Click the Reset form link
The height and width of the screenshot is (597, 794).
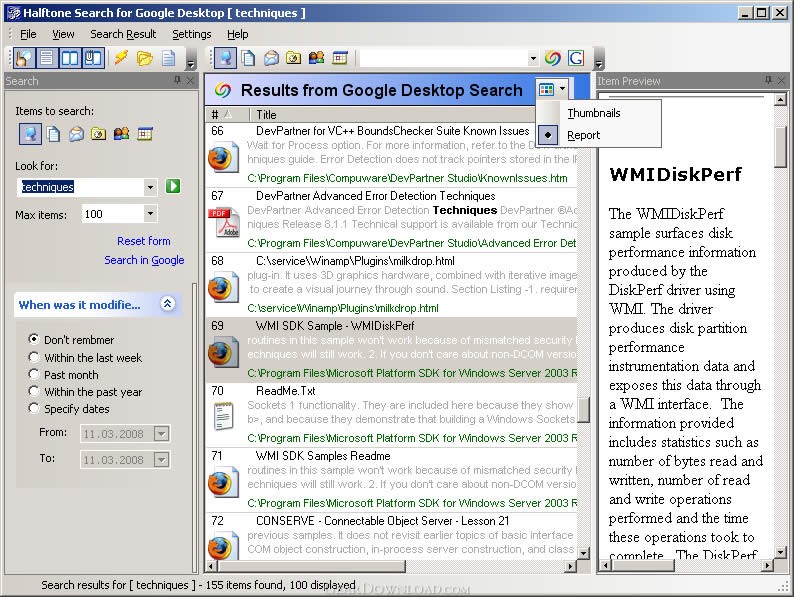(144, 241)
